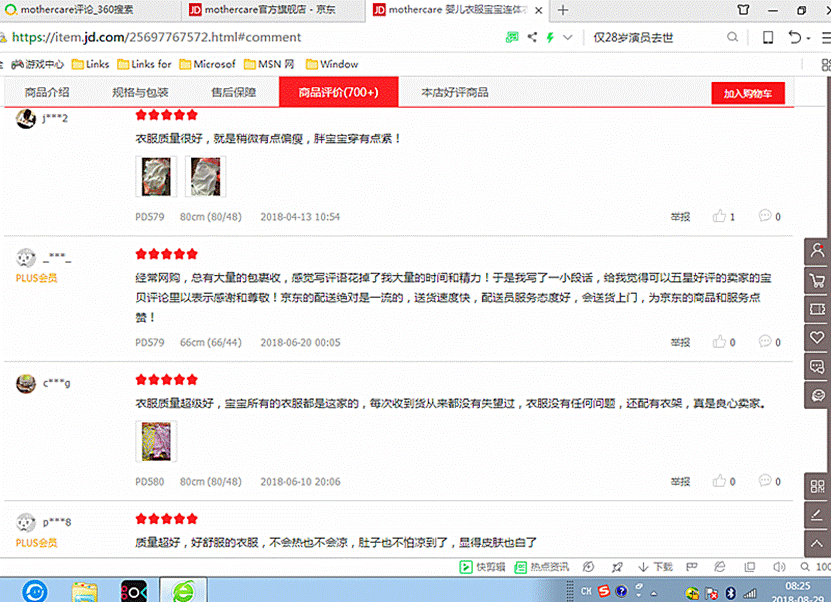Switch to mothercare官方旗舰店 browser tab

(x=270, y=10)
